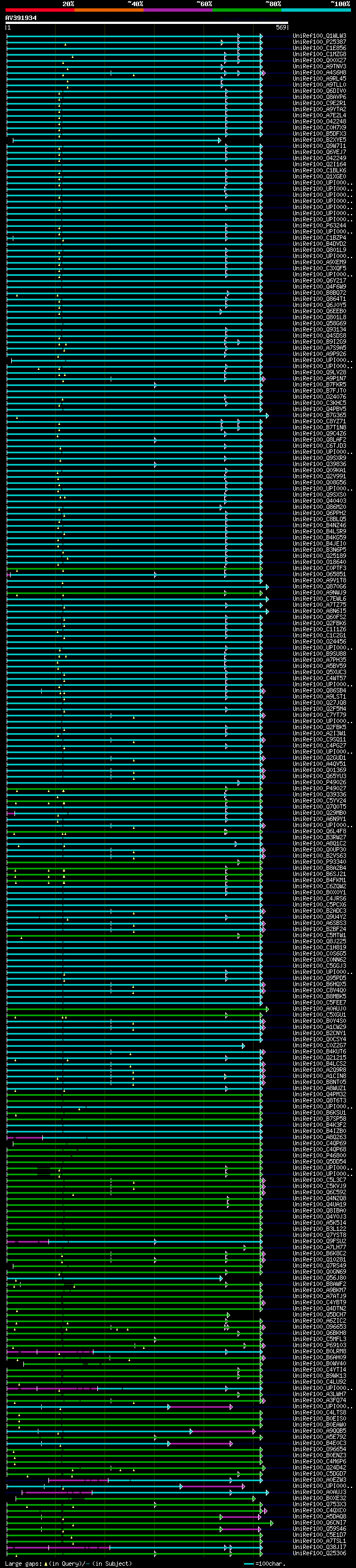The width and height of the screenshot is (356, 1568).
Task: Open hit UniRef100_A6ZIC2
Action: [x=319, y=1321]
